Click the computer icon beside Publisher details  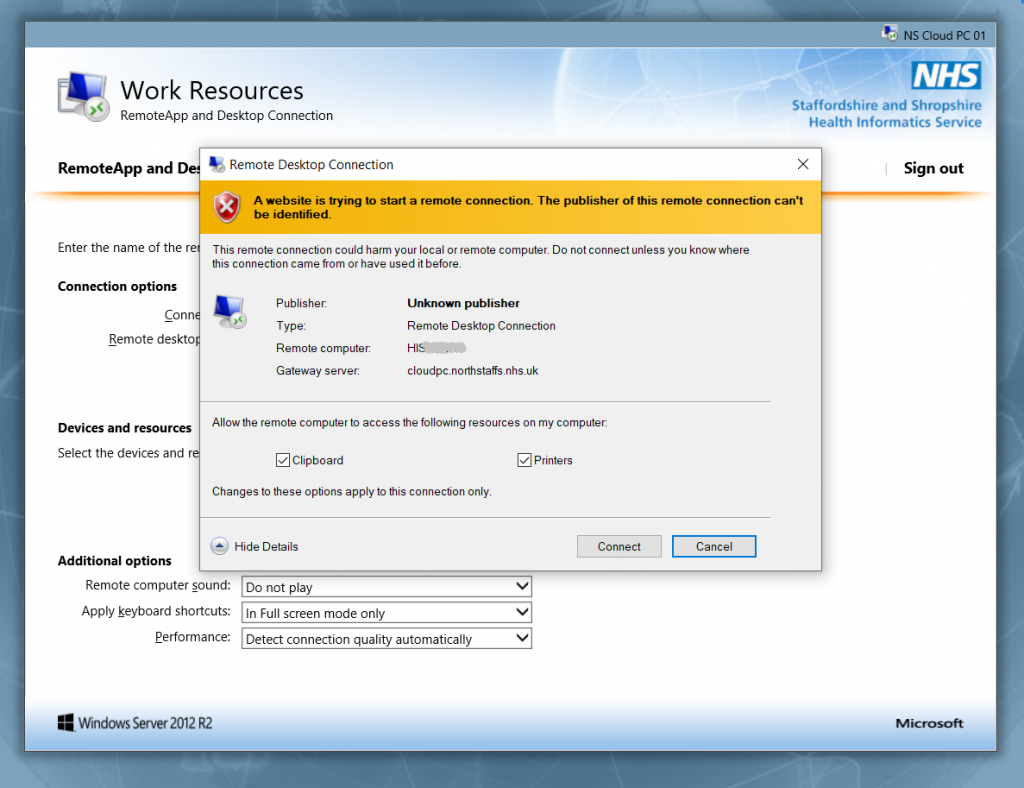click(230, 312)
